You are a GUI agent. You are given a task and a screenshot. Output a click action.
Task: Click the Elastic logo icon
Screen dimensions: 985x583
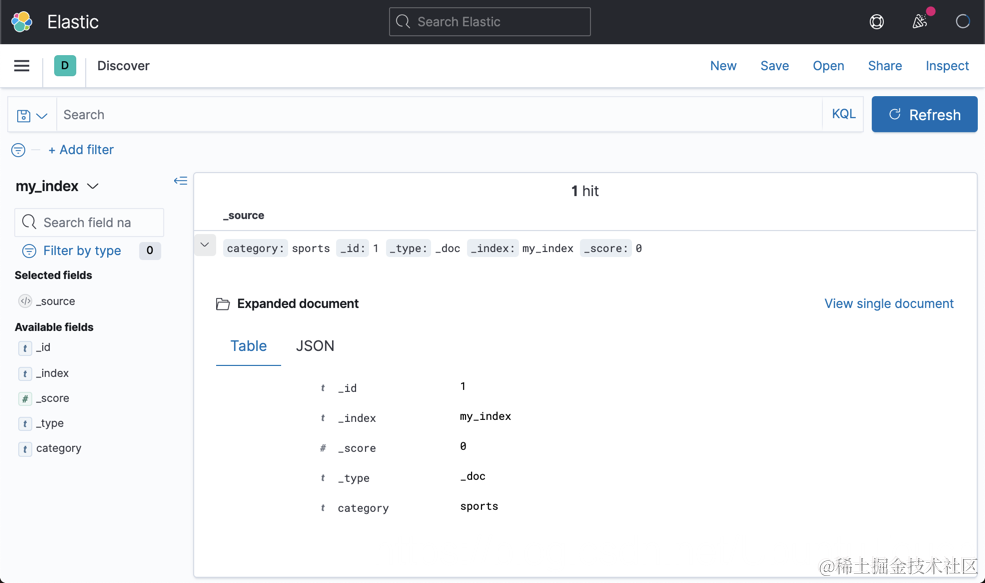(22, 21)
